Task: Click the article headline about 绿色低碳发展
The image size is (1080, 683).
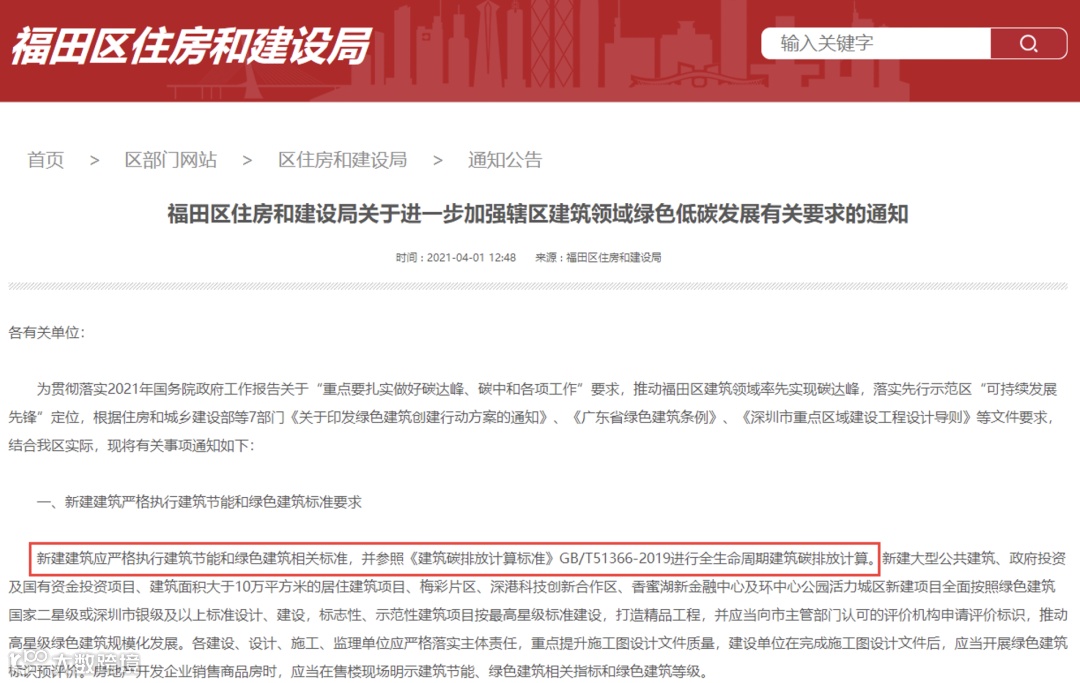Action: tap(538, 214)
